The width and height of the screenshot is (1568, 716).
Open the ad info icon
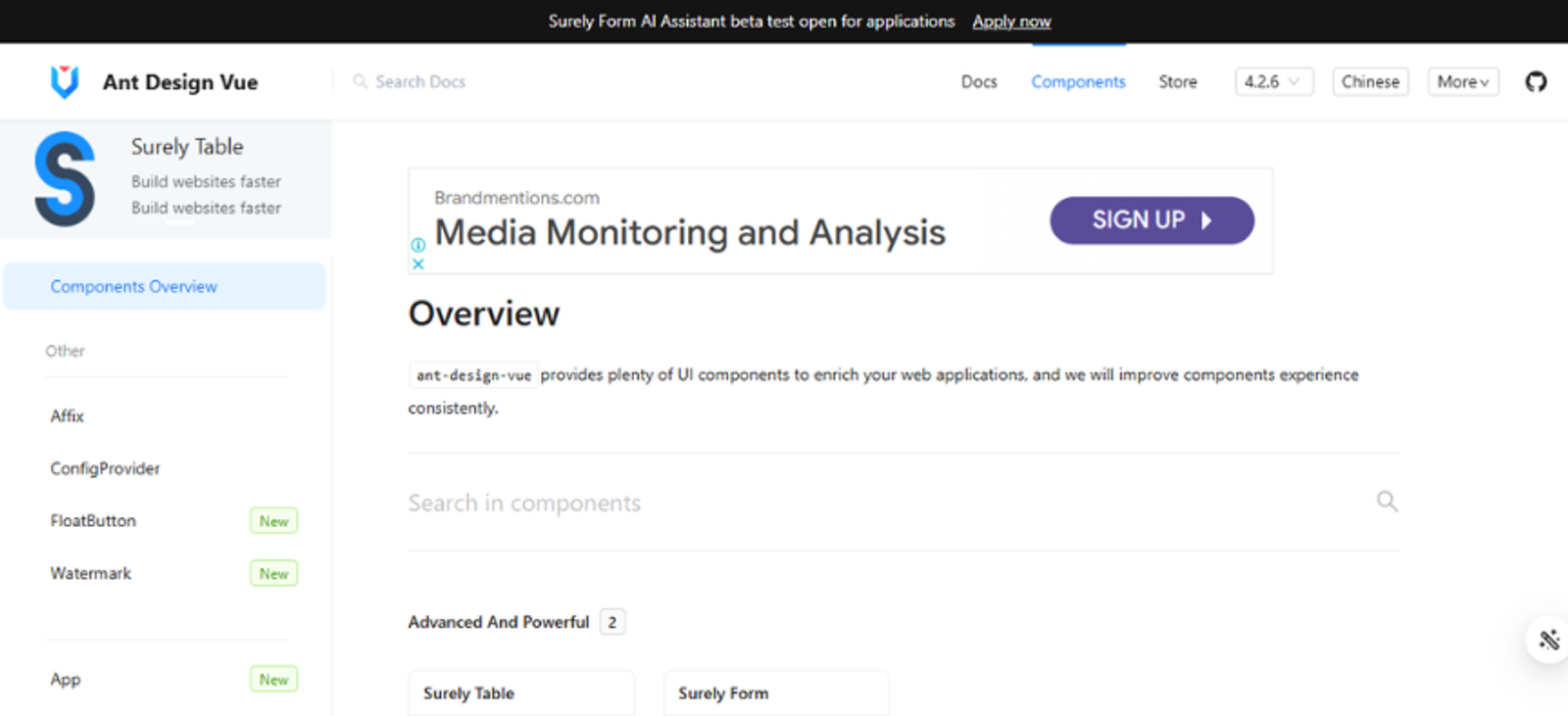click(x=418, y=245)
